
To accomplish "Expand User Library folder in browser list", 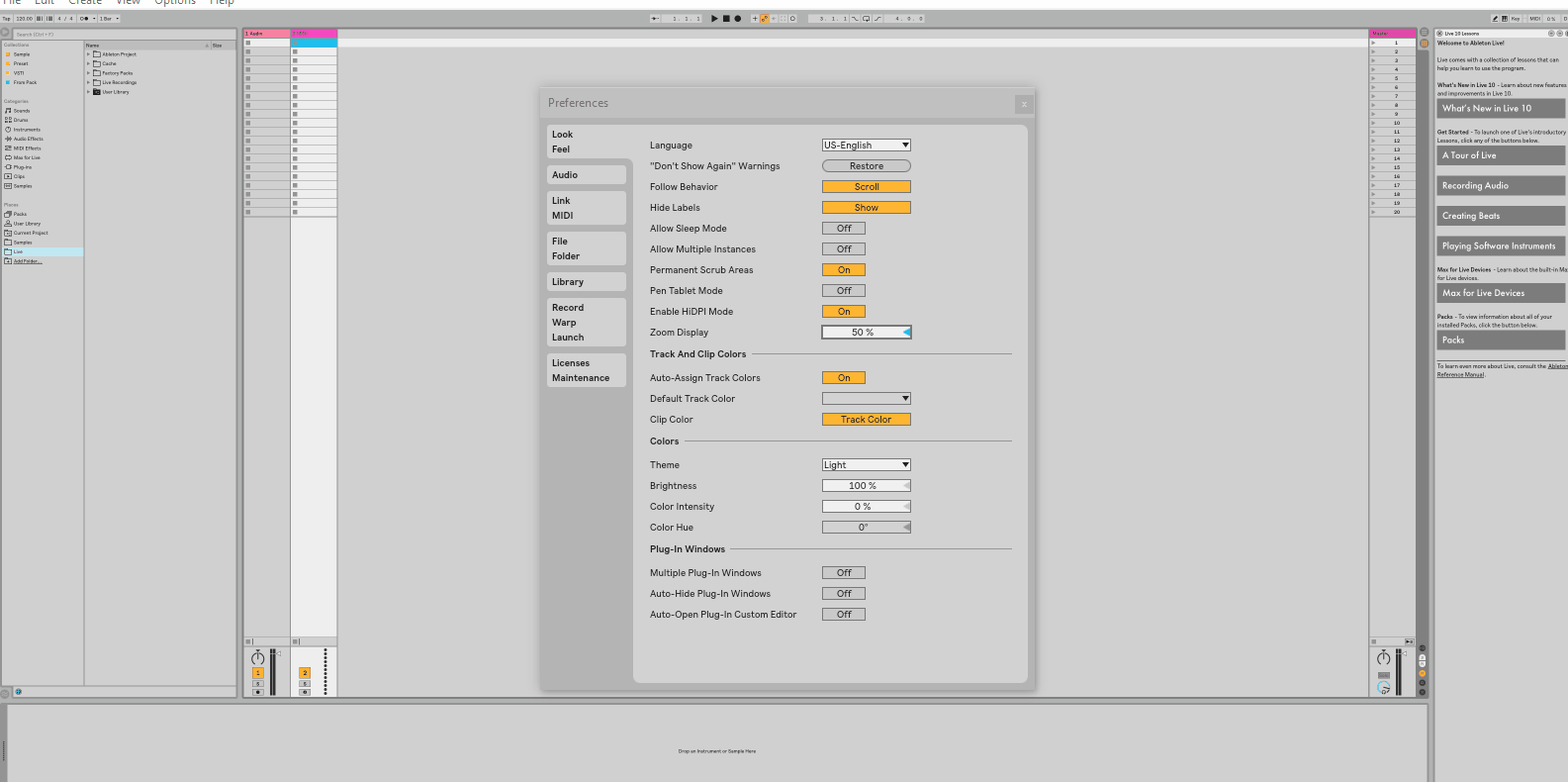I will (x=88, y=92).
